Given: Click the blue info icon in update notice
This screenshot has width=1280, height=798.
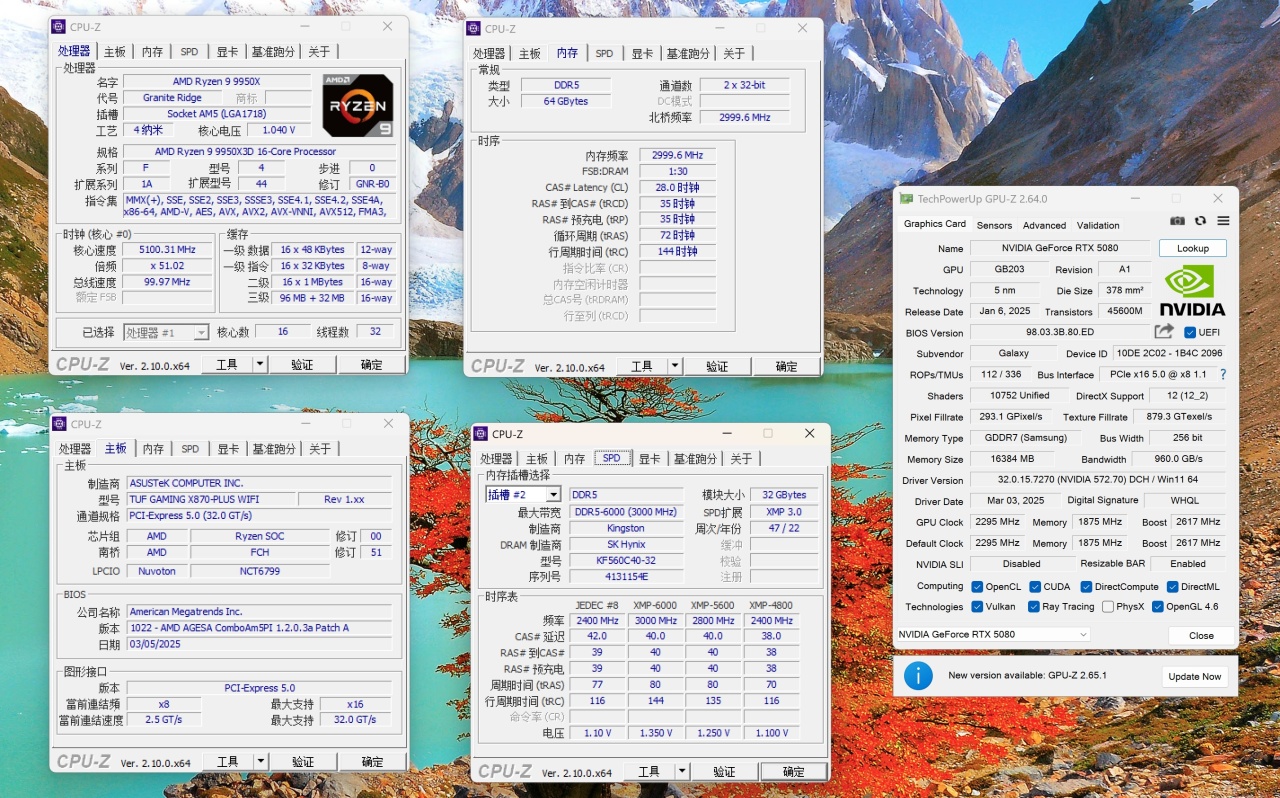Looking at the screenshot, I should (918, 676).
